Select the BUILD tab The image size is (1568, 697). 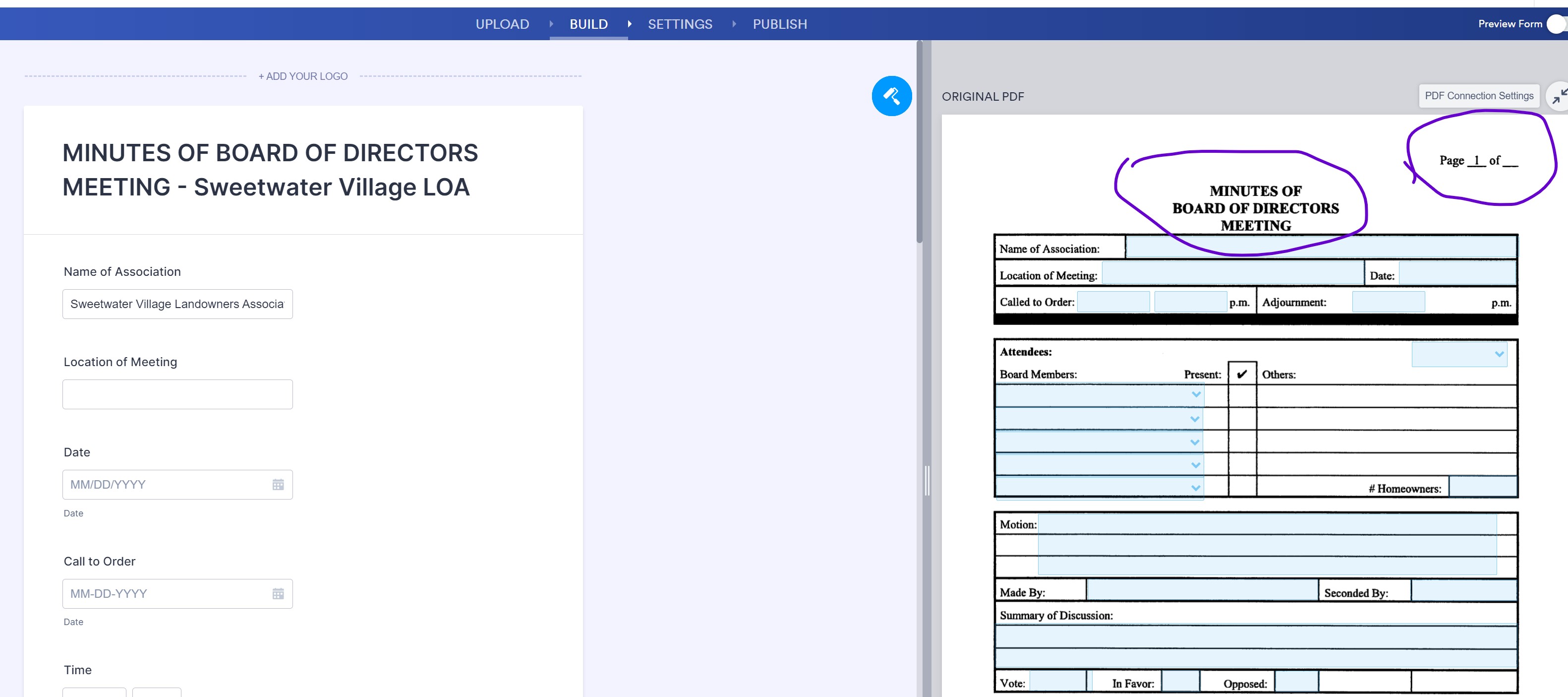[588, 24]
